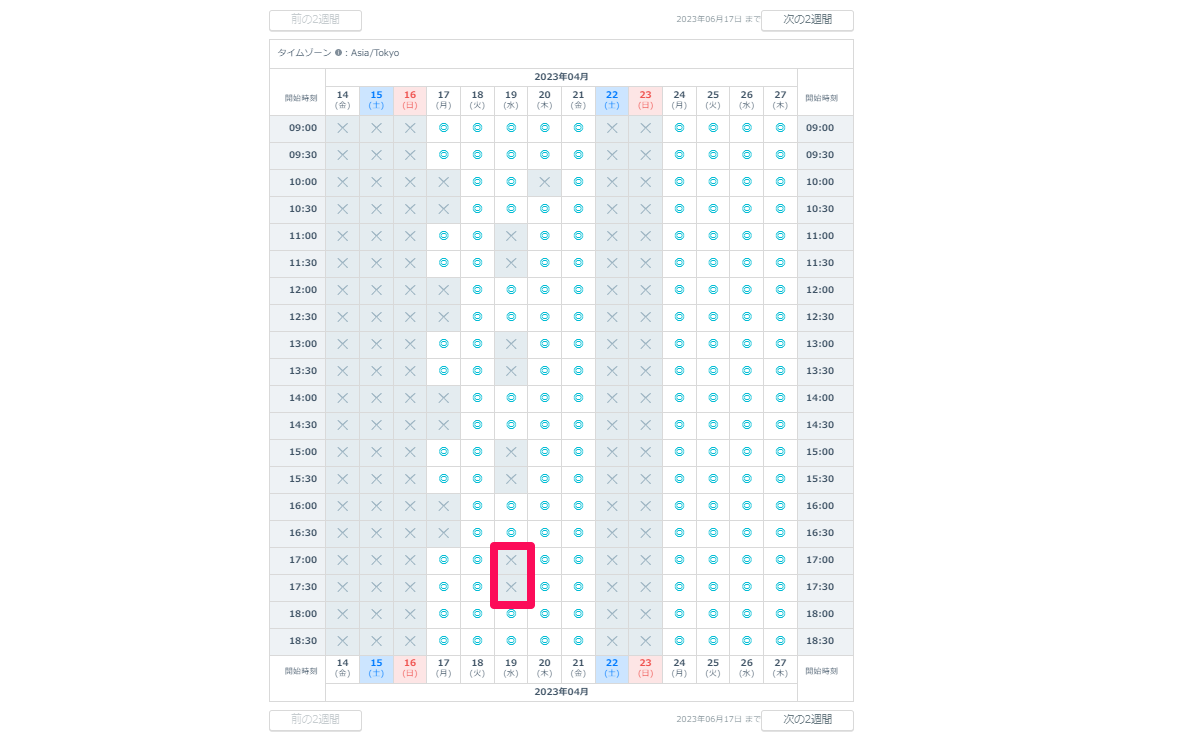Click the top header date 19 (水)

tap(511, 100)
